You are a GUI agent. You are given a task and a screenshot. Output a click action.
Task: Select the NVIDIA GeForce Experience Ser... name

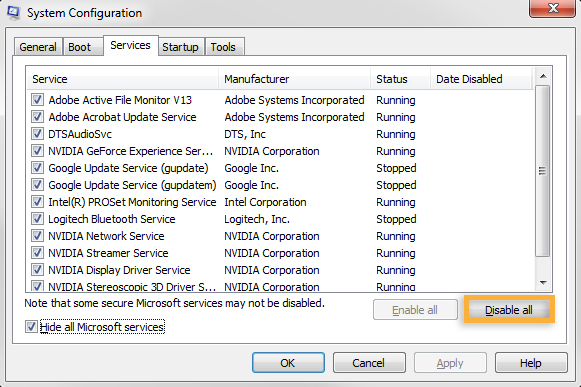[131, 151]
